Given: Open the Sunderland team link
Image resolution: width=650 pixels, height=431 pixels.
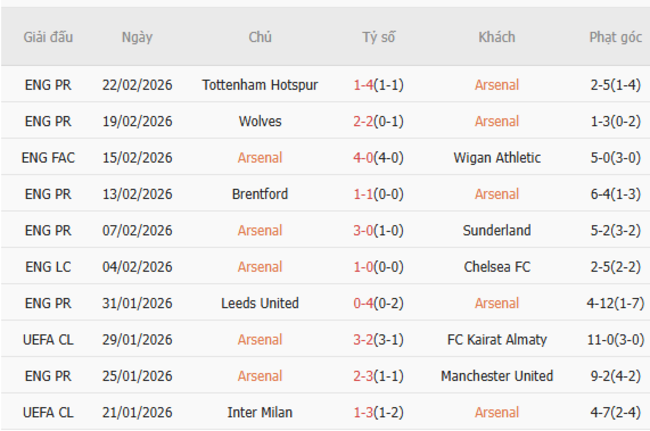Looking at the screenshot, I should click(497, 230).
